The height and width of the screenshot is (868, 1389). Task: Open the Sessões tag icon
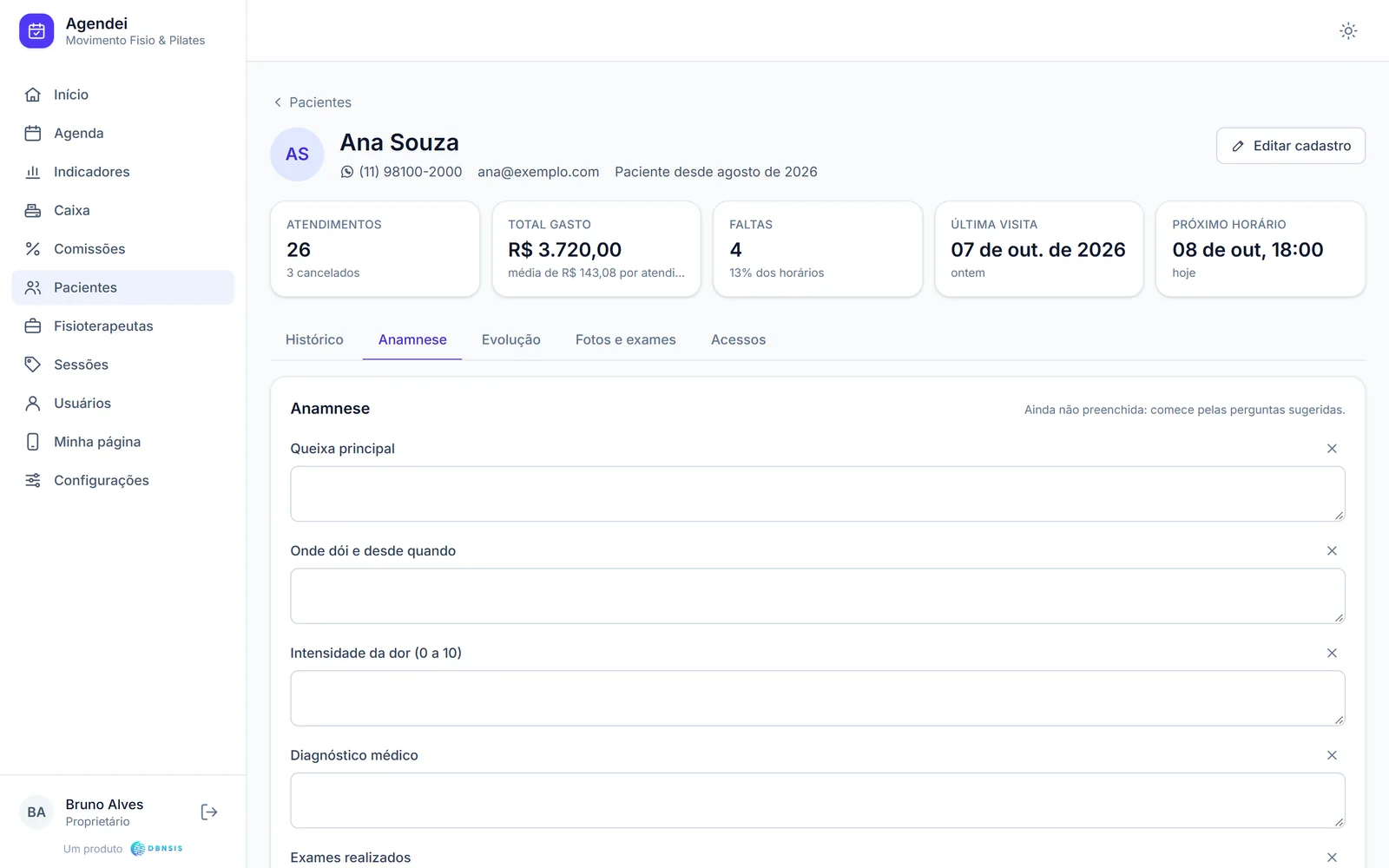pos(33,365)
